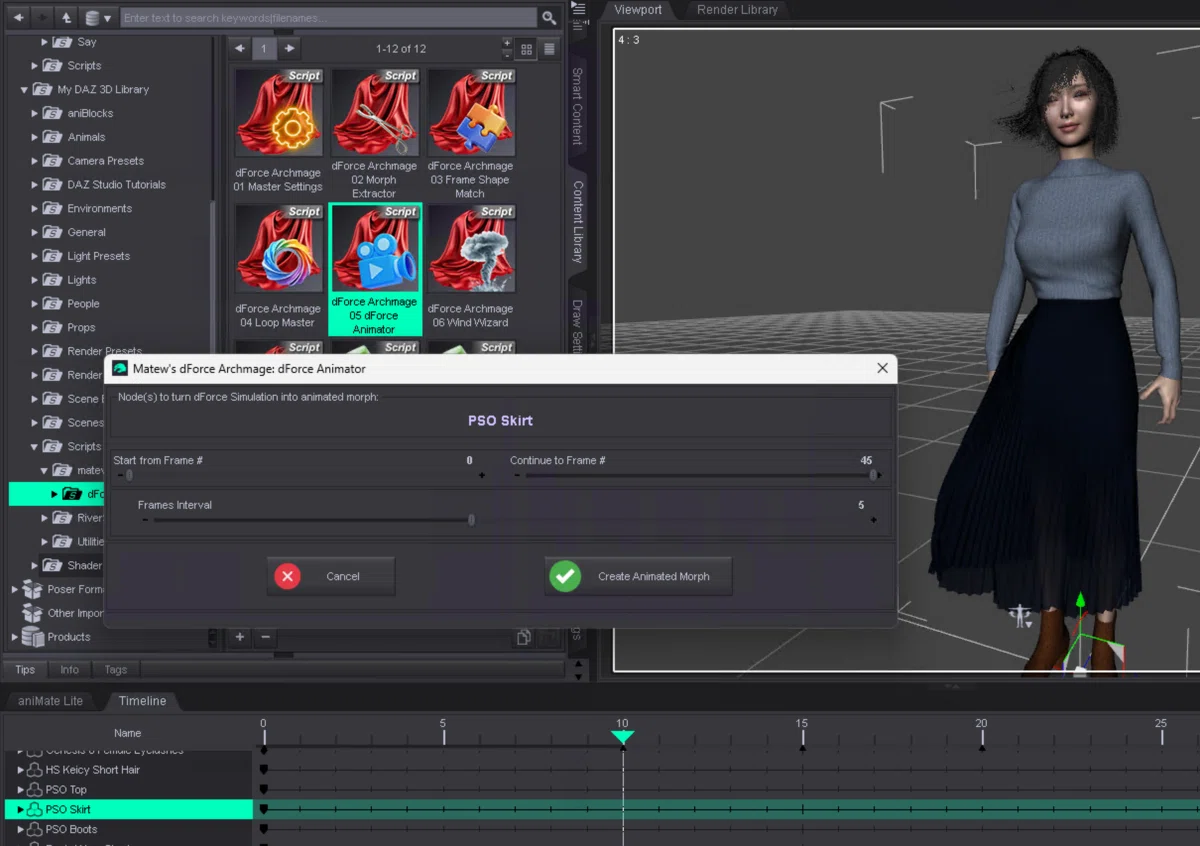Open the Info tab

click(70, 670)
